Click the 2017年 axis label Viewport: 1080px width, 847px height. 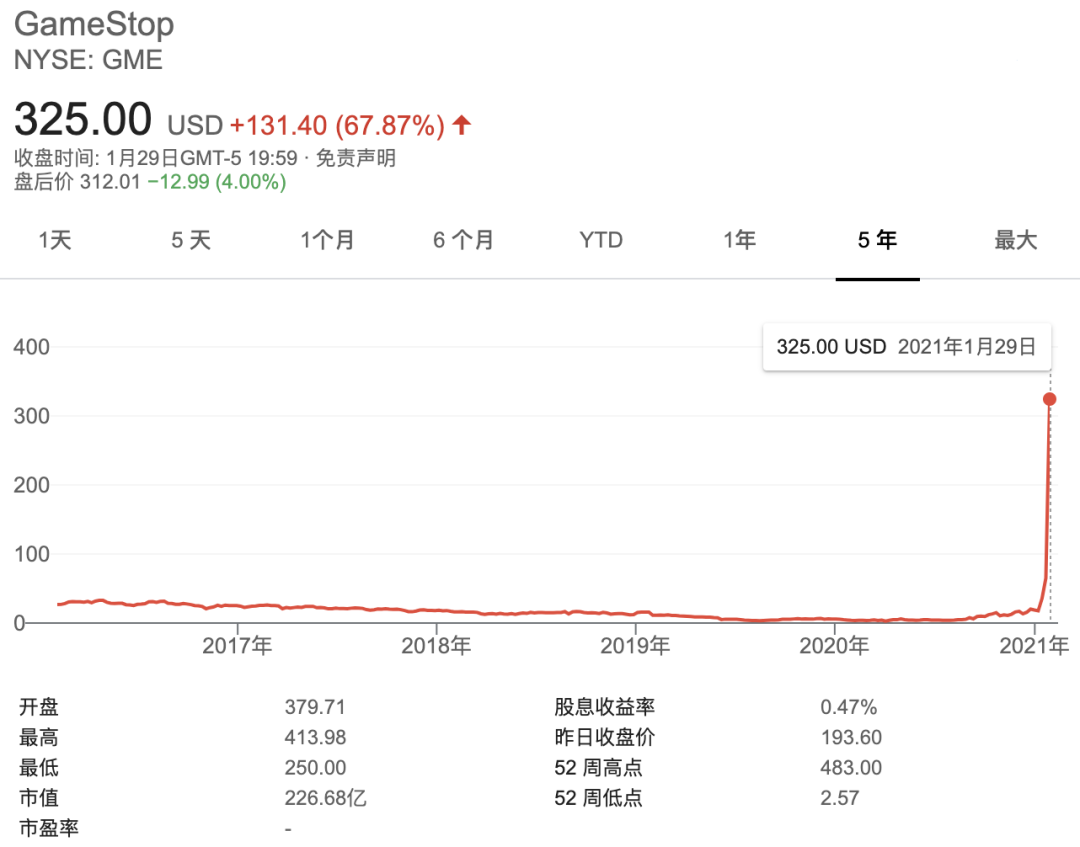[237, 645]
